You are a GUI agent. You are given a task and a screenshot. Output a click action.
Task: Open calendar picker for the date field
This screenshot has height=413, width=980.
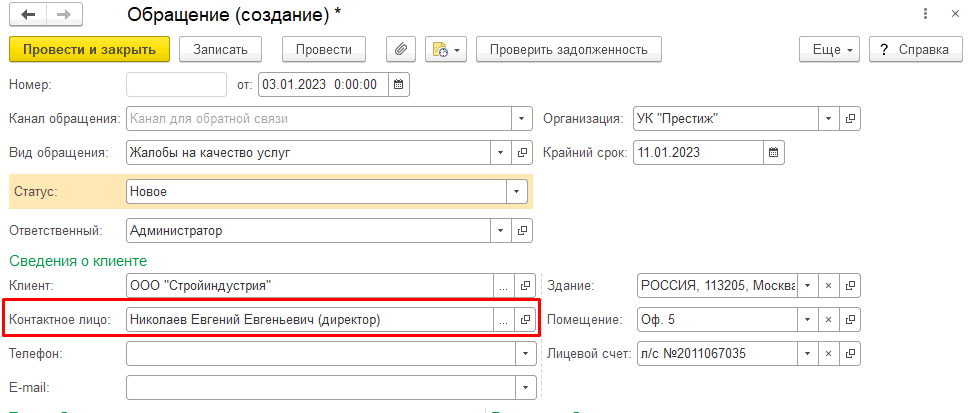(399, 85)
